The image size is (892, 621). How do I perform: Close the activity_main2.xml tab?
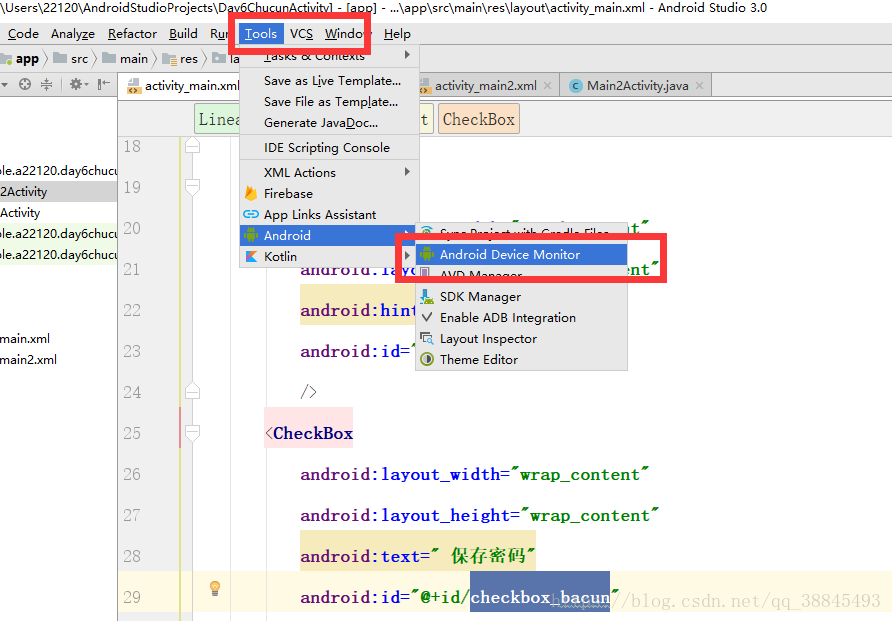(x=547, y=86)
